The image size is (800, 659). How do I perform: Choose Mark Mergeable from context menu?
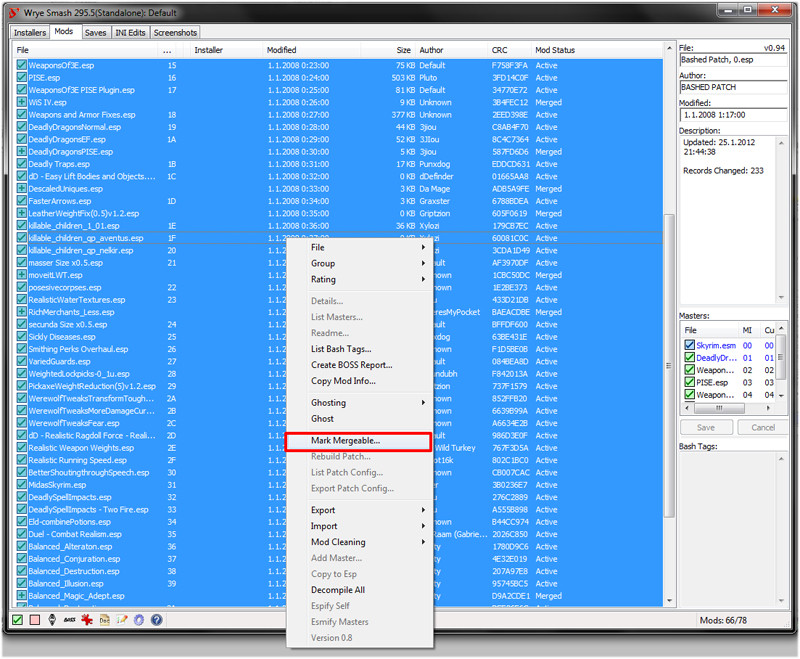[359, 441]
